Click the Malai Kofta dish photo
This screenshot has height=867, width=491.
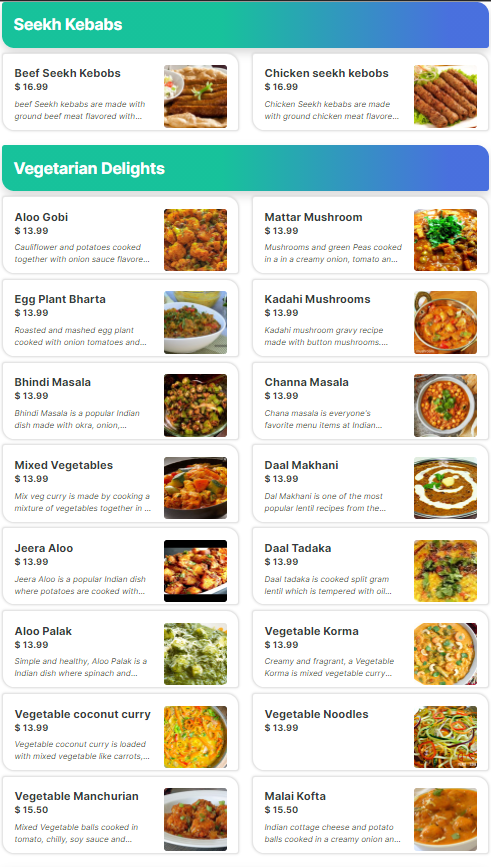click(x=445, y=819)
